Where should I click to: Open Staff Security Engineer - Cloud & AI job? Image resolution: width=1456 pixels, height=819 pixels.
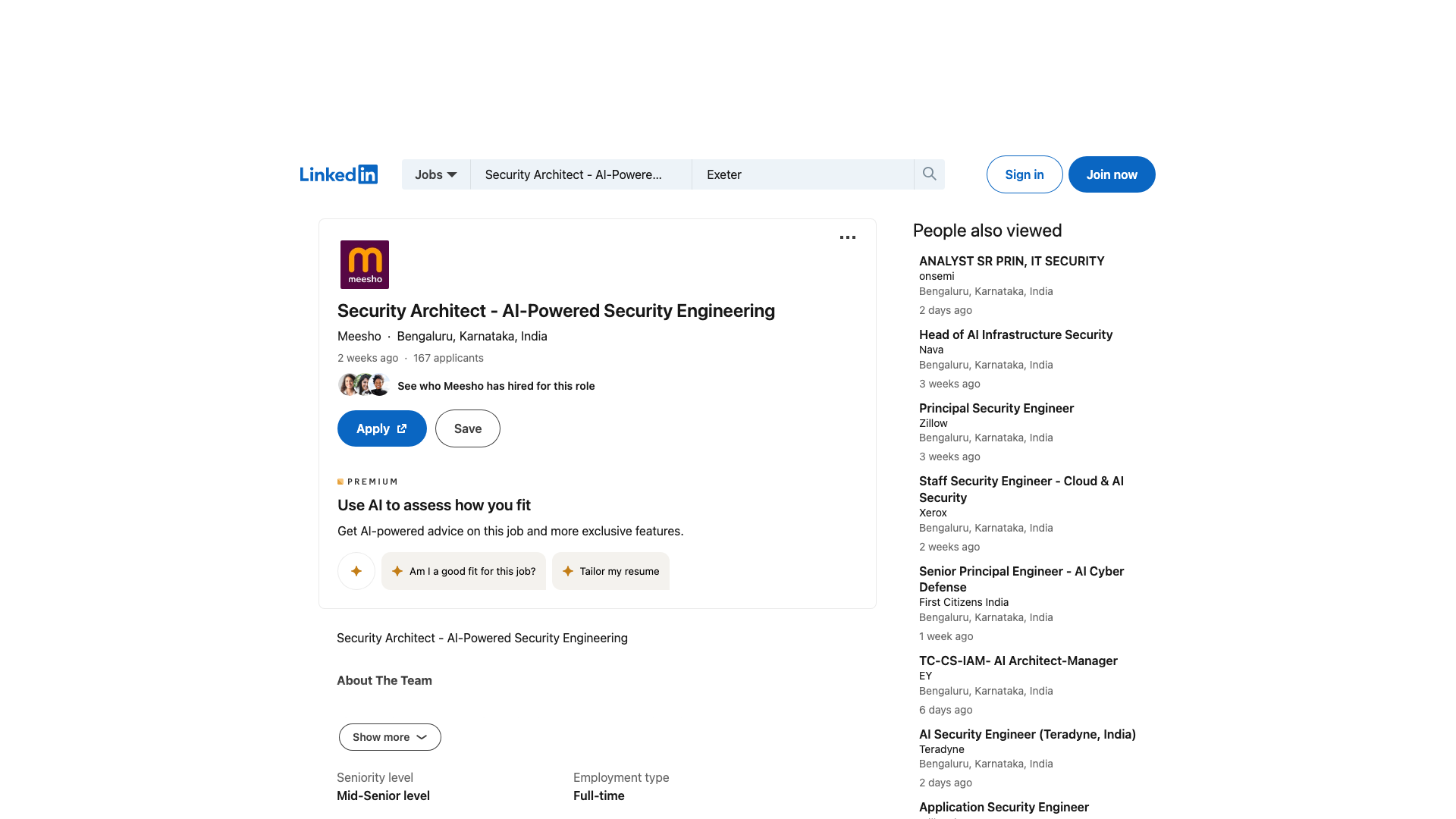[x=1021, y=489]
